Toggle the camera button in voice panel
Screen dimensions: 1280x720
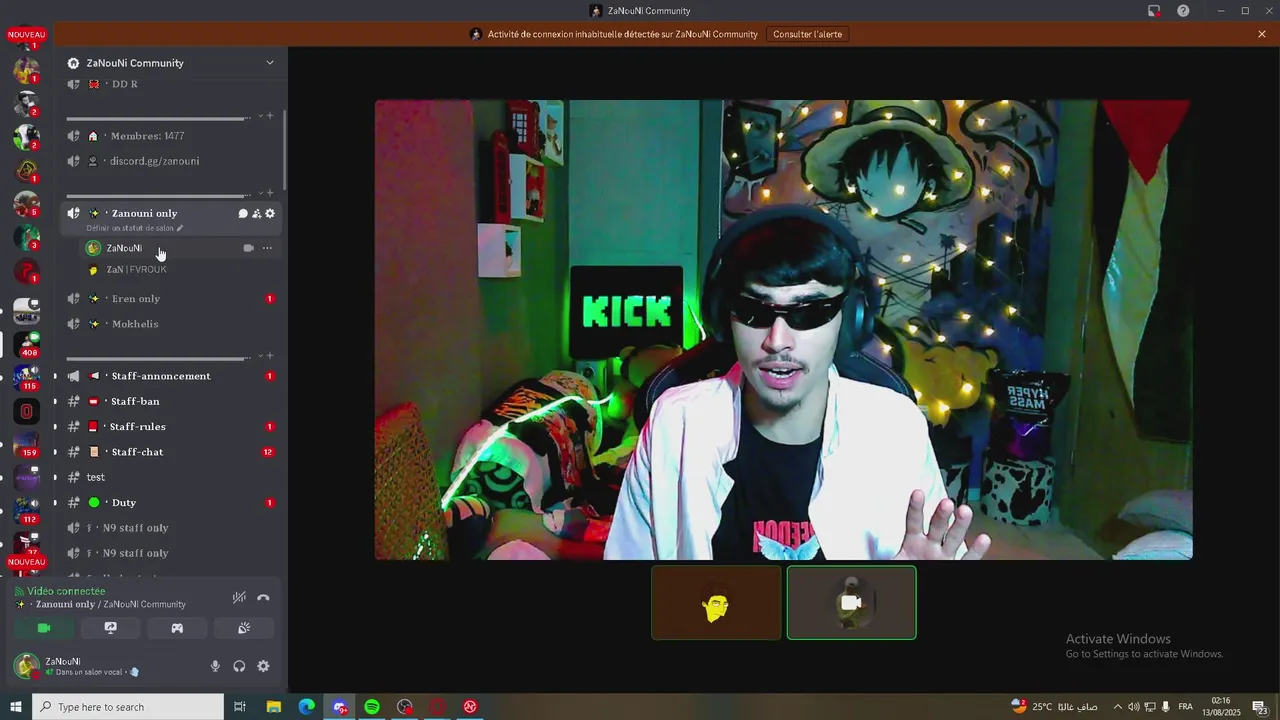point(44,628)
